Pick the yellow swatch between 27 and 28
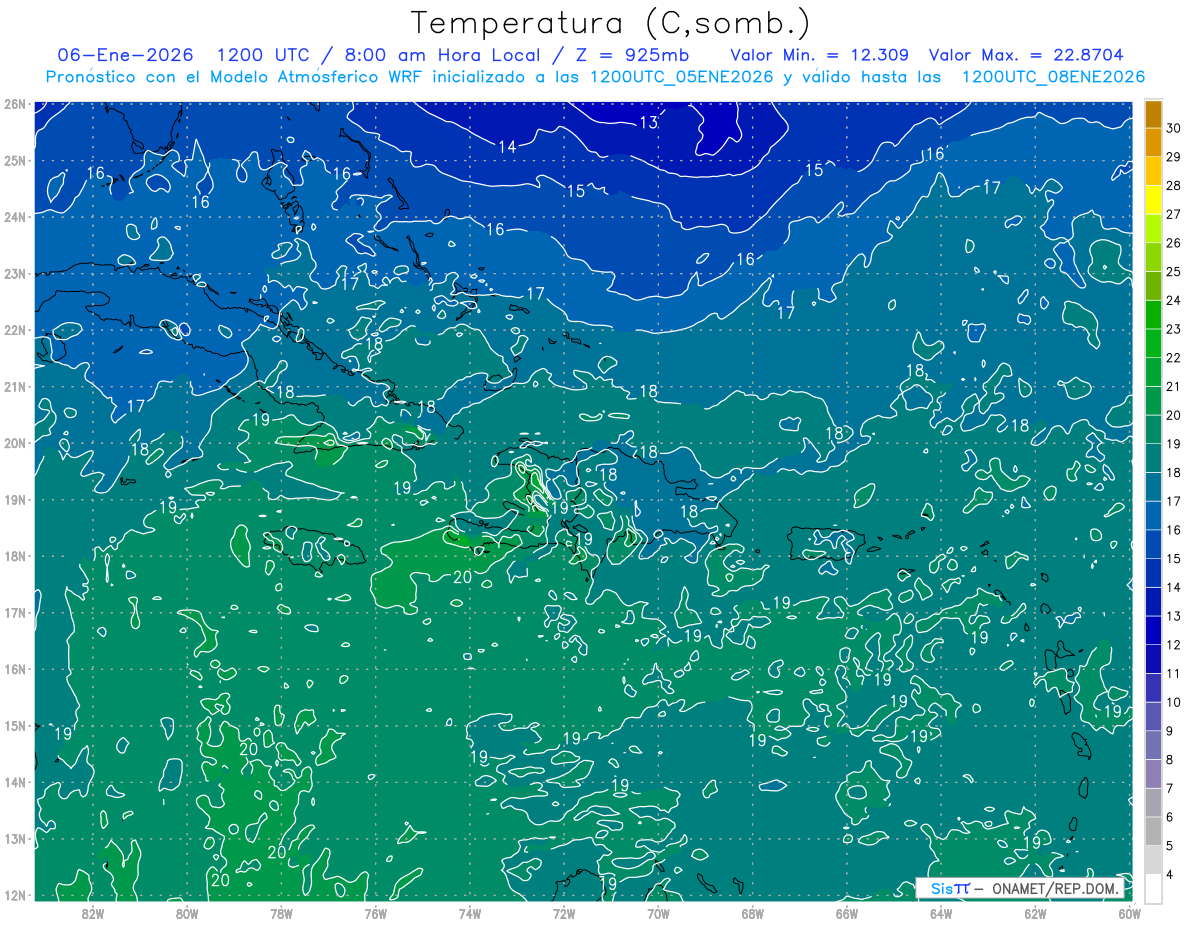The width and height of the screenshot is (1200, 927). point(1153,200)
